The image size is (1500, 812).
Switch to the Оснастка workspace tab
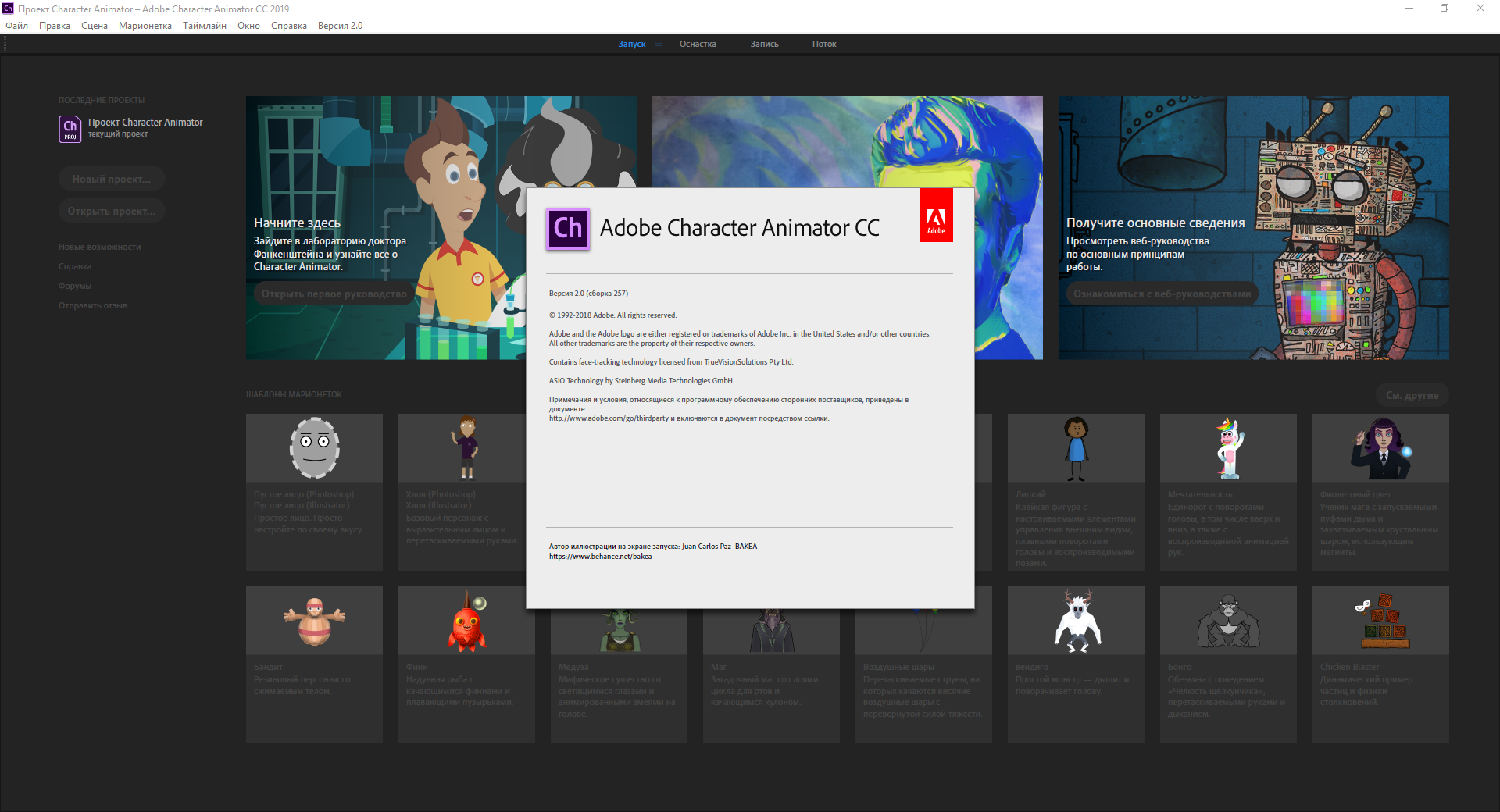pyautogui.click(x=698, y=44)
